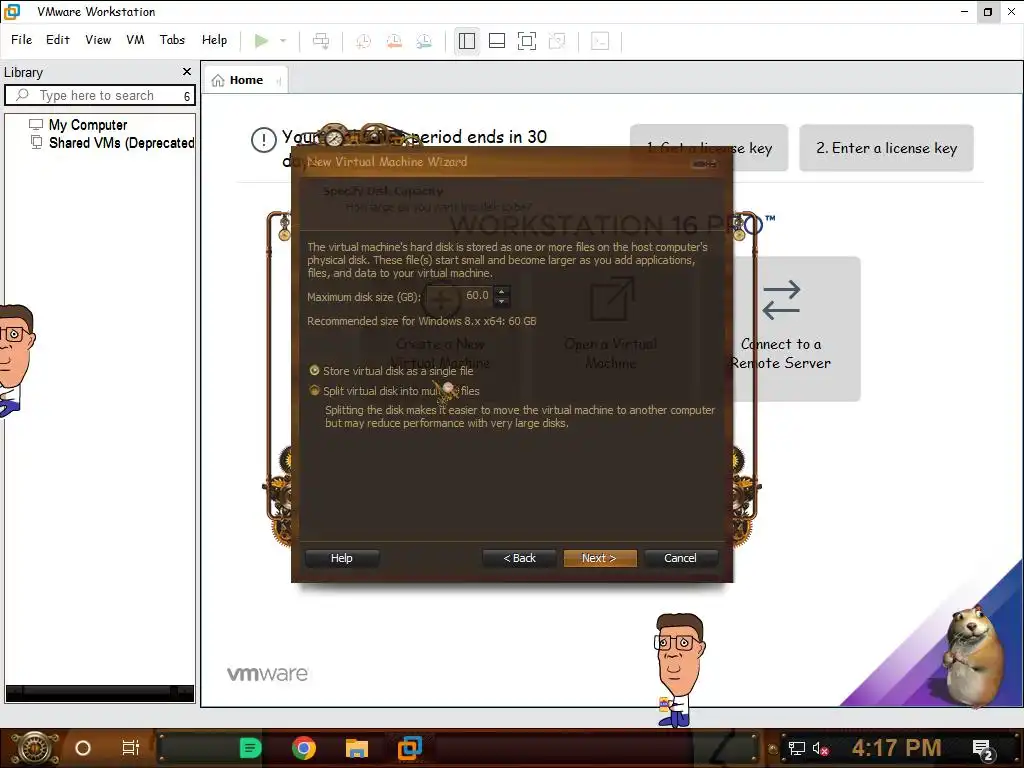Toggle the thumbnail bar icon
The image size is (1024, 768).
click(496, 41)
